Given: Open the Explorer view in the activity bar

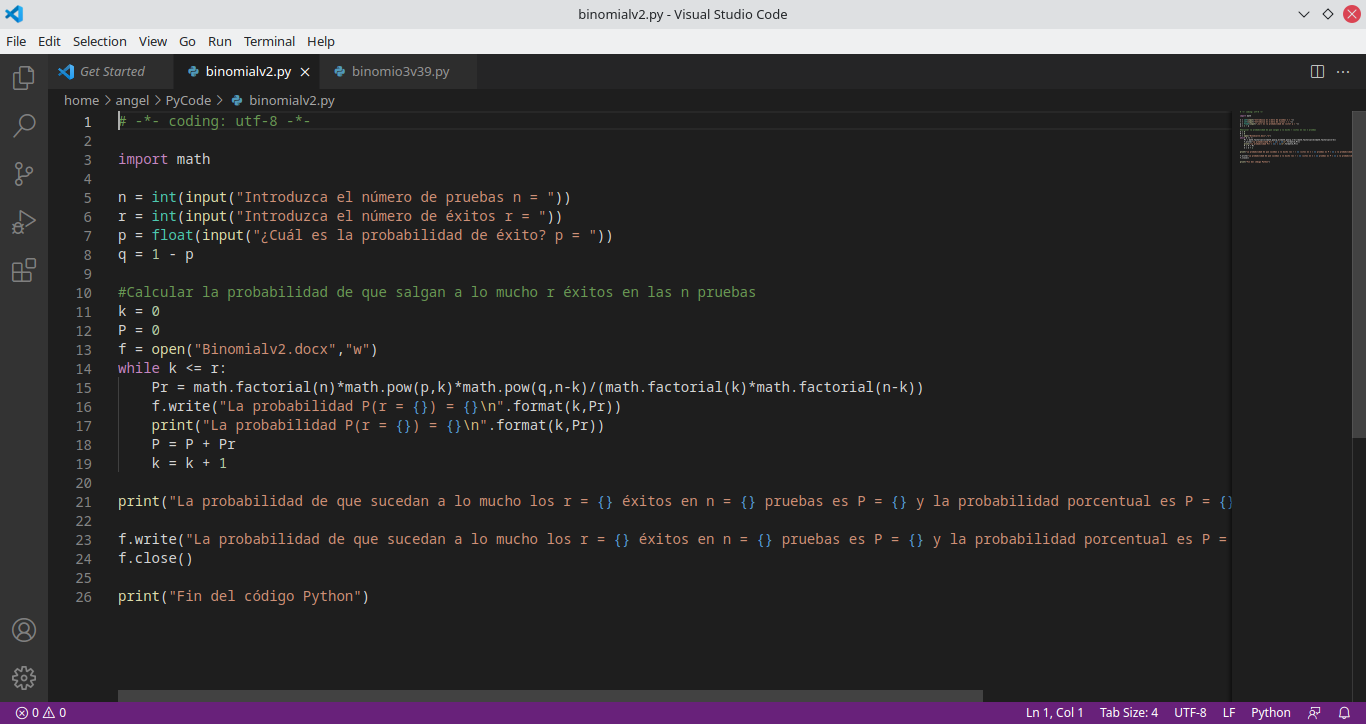Looking at the screenshot, I should [24, 78].
